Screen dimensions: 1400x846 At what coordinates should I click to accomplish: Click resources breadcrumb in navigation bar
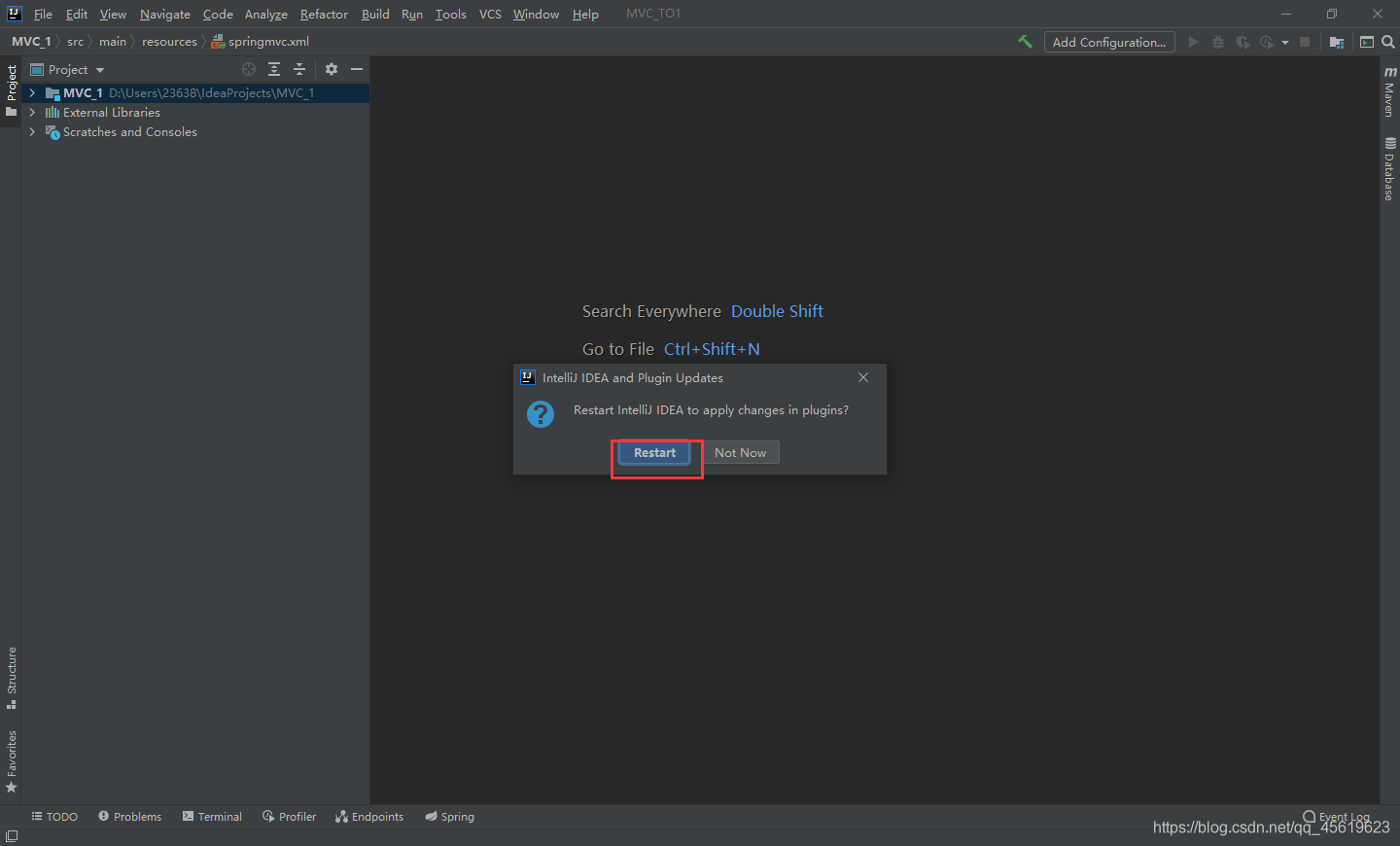pos(169,42)
